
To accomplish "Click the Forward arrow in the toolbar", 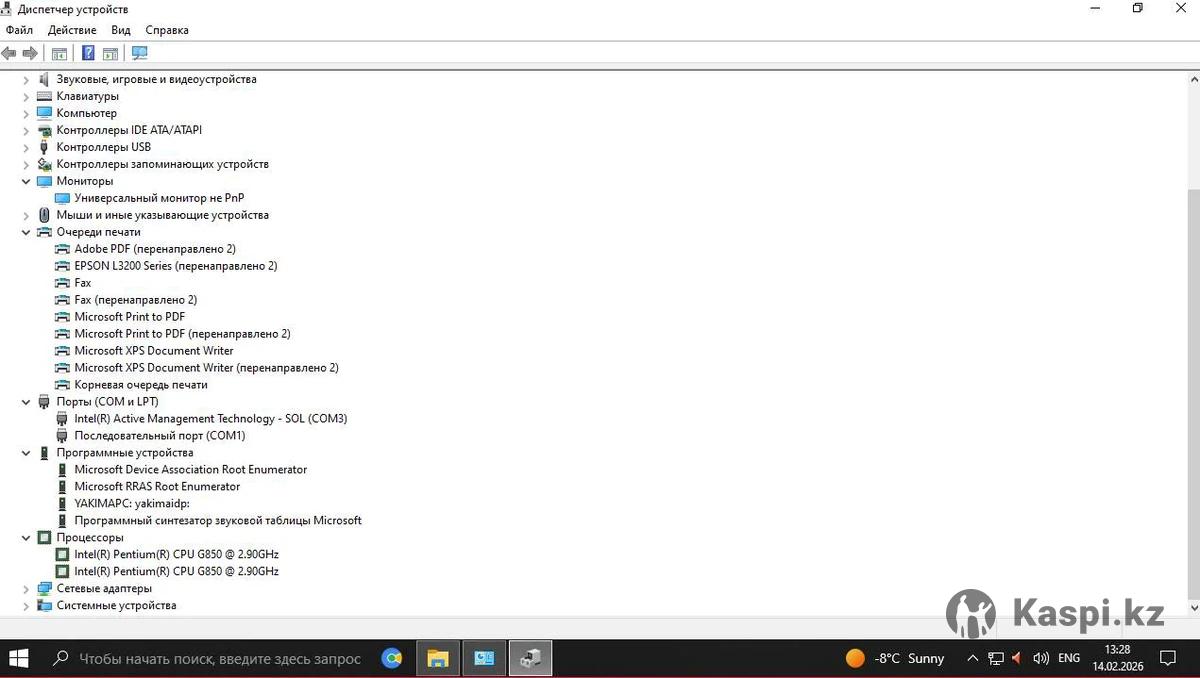I will click(30, 53).
